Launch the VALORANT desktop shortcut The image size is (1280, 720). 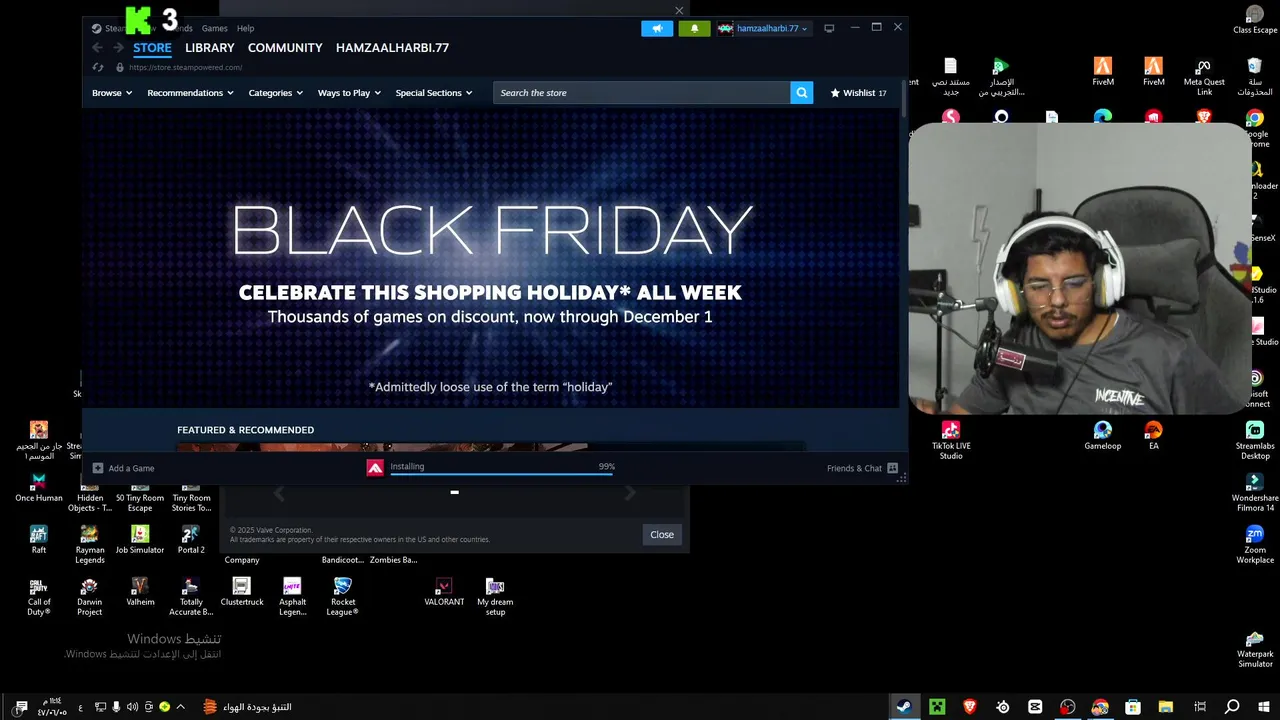click(x=444, y=592)
